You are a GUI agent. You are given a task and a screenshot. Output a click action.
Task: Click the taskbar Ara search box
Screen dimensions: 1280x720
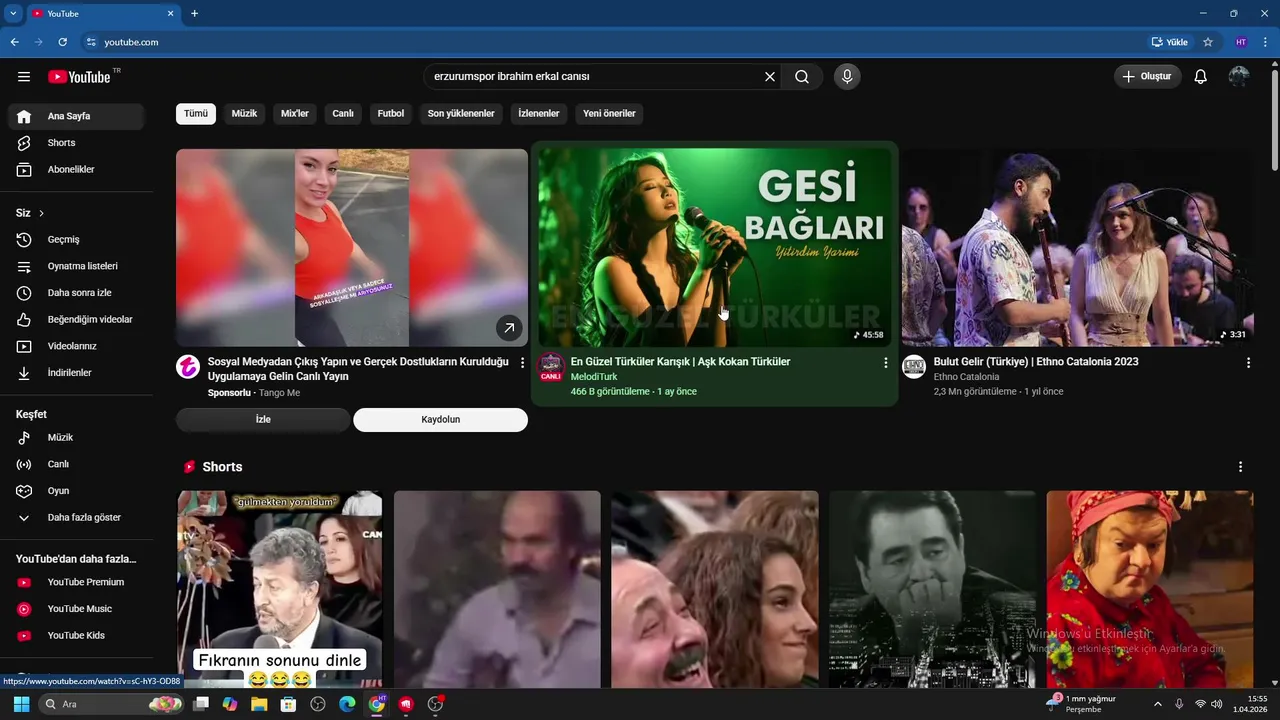coord(112,704)
